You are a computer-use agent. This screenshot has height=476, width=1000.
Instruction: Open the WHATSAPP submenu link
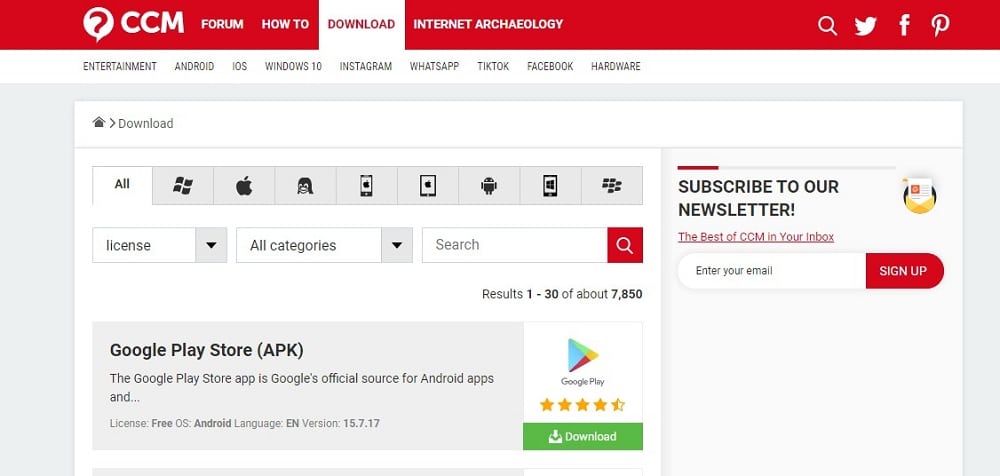click(x=434, y=66)
